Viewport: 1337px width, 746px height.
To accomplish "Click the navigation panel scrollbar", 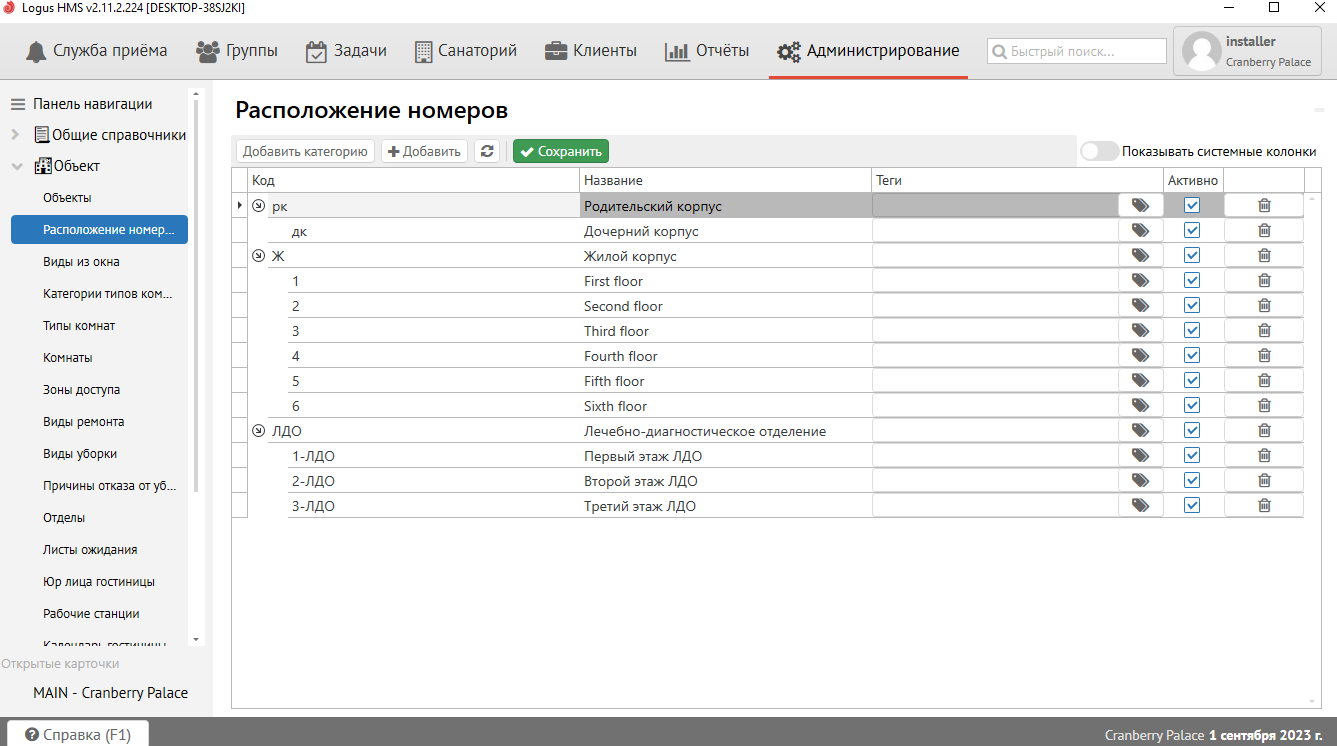I will [x=196, y=295].
